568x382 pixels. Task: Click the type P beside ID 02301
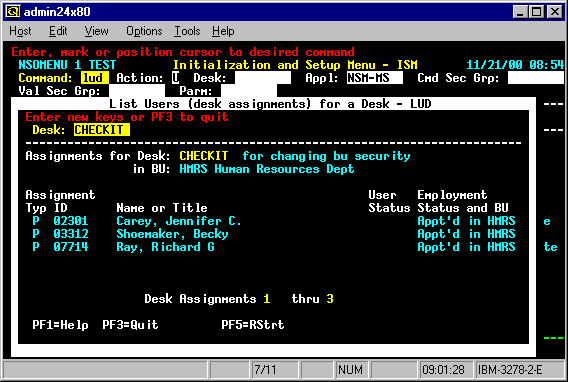36,221
